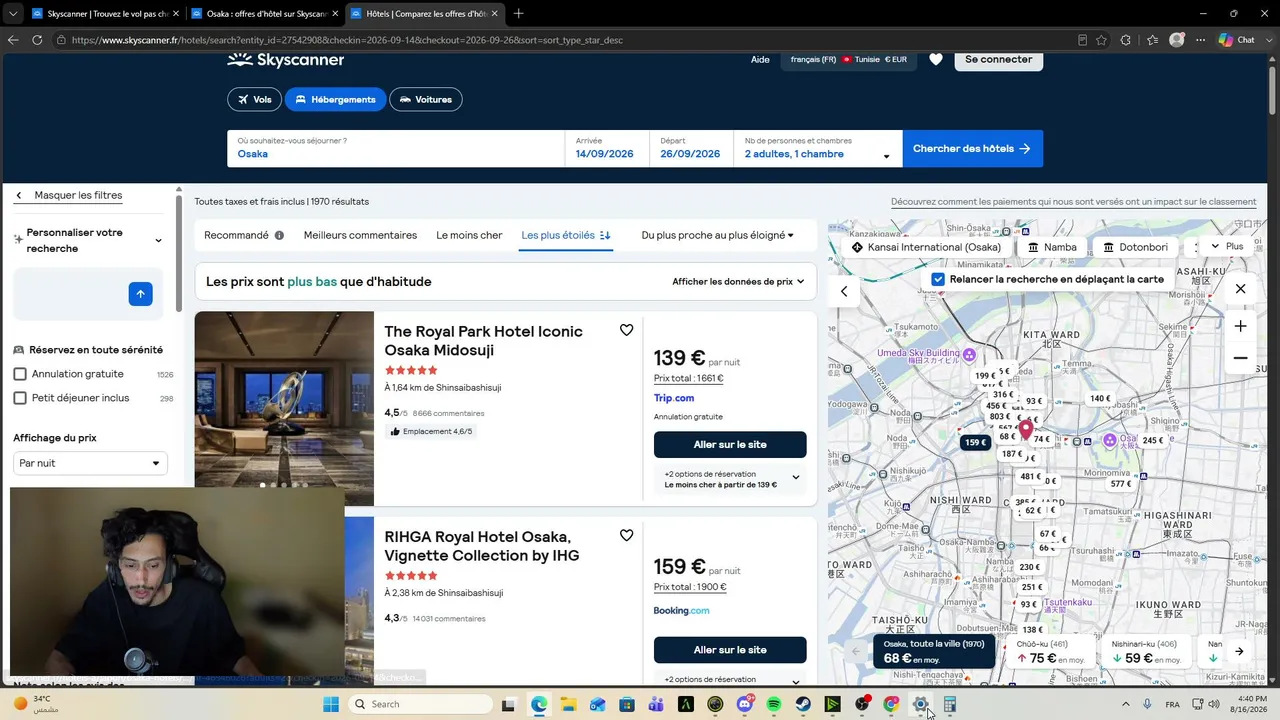Select the Chūō-ku area price card

(x=1050, y=652)
